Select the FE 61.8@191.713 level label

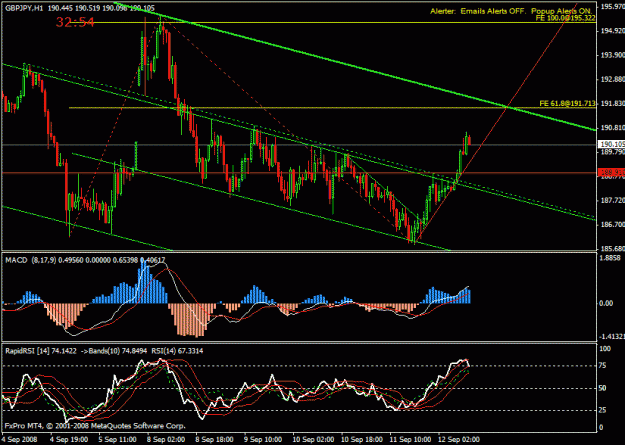[x=568, y=103]
